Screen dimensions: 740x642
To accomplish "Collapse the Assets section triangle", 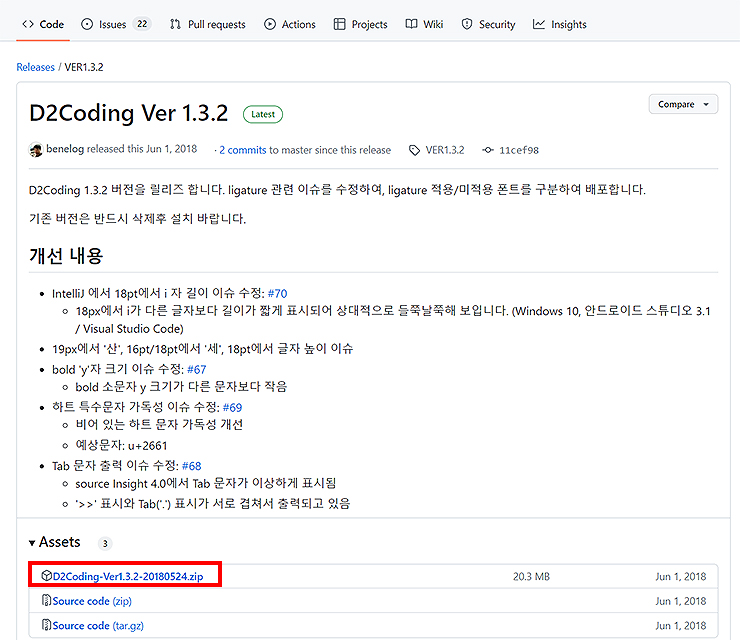I will [x=32, y=543].
